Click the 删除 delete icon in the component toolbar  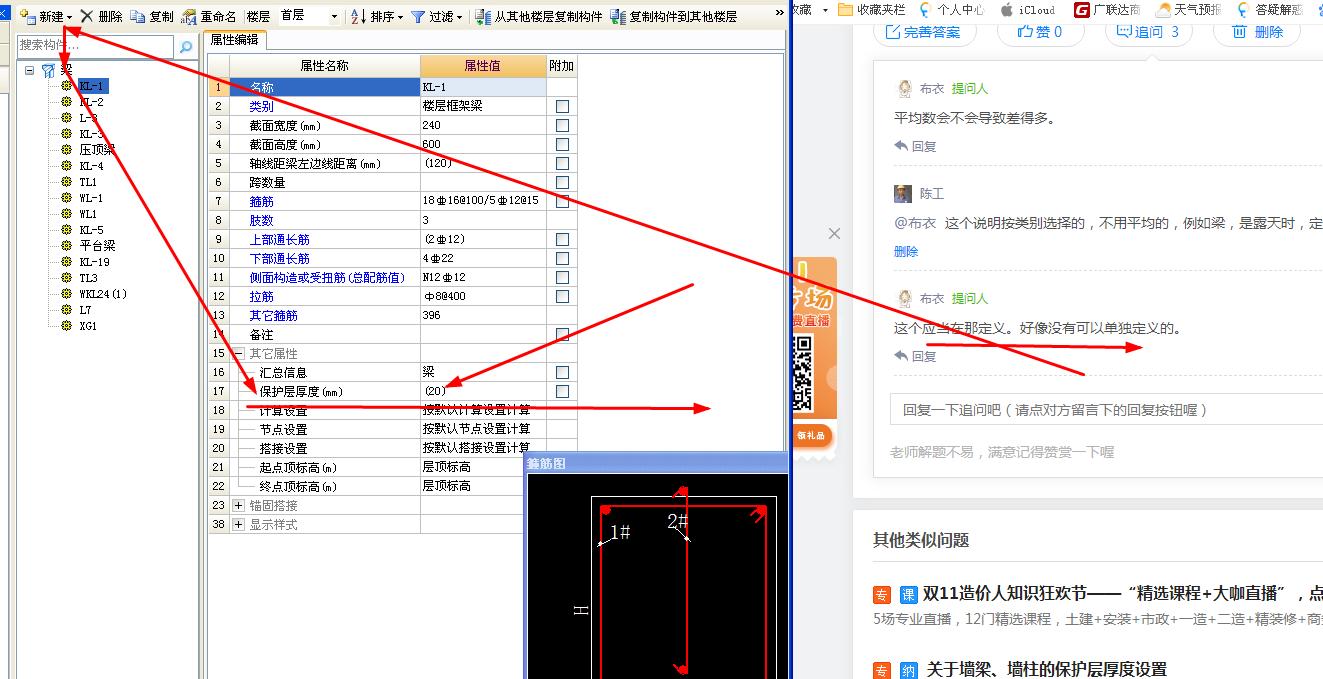click(x=88, y=17)
